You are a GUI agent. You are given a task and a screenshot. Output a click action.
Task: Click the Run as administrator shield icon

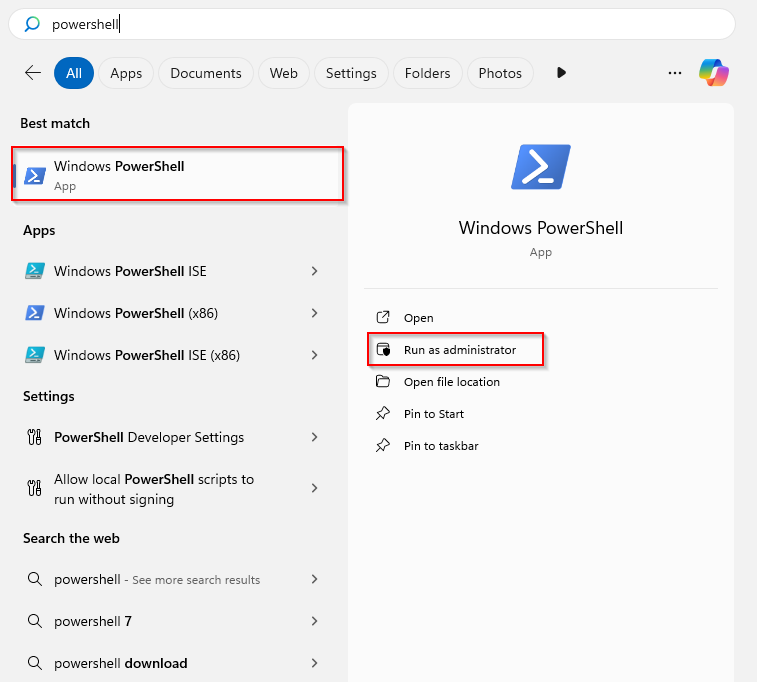point(383,349)
